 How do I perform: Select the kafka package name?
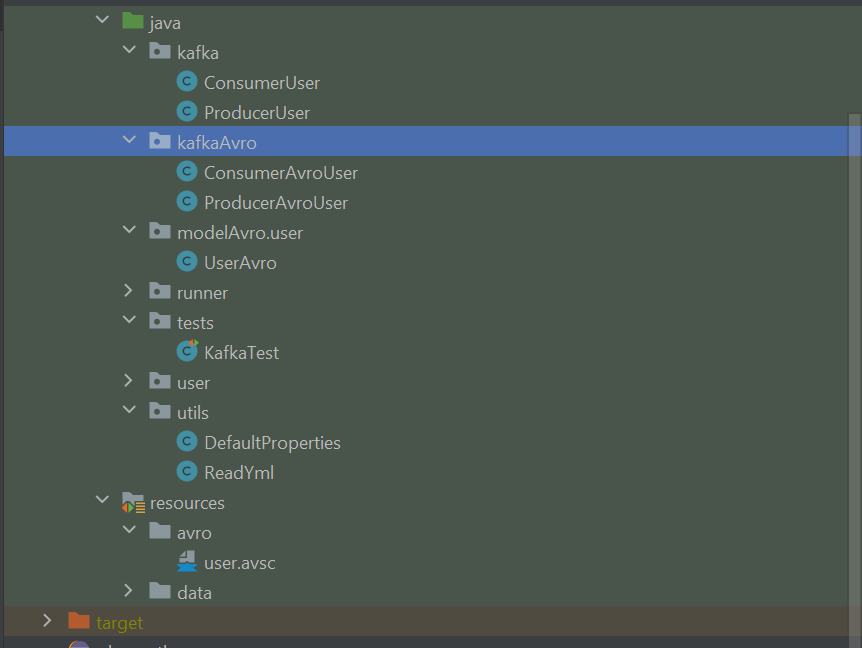(198, 53)
